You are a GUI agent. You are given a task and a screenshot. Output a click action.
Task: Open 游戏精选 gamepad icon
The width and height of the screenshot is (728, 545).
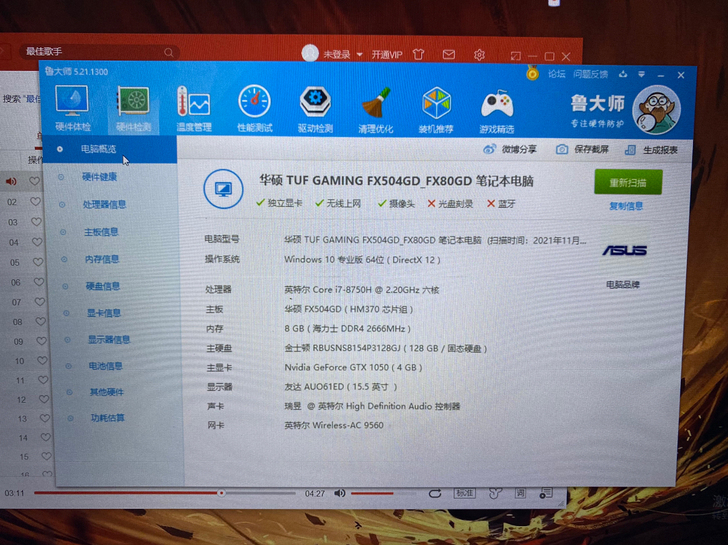[497, 110]
